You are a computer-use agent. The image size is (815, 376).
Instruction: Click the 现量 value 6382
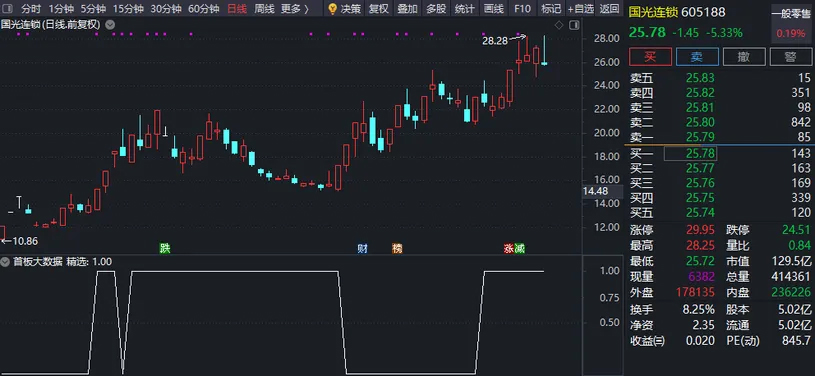(702, 277)
